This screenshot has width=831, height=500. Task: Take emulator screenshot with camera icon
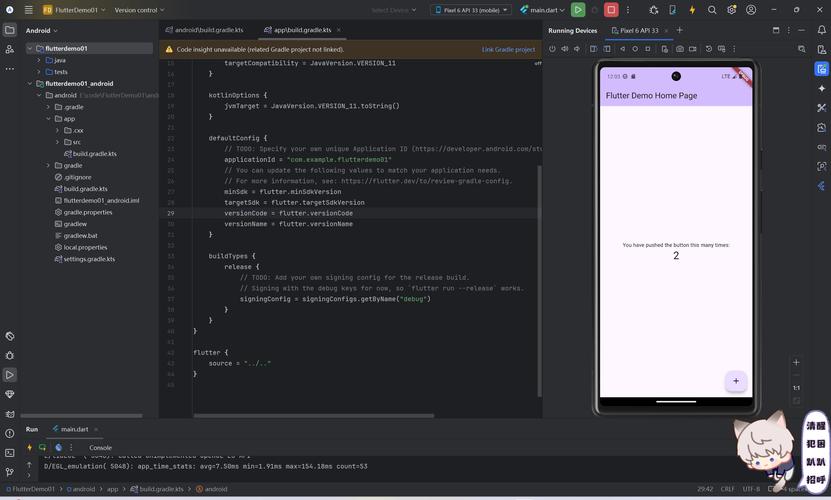(x=680, y=49)
